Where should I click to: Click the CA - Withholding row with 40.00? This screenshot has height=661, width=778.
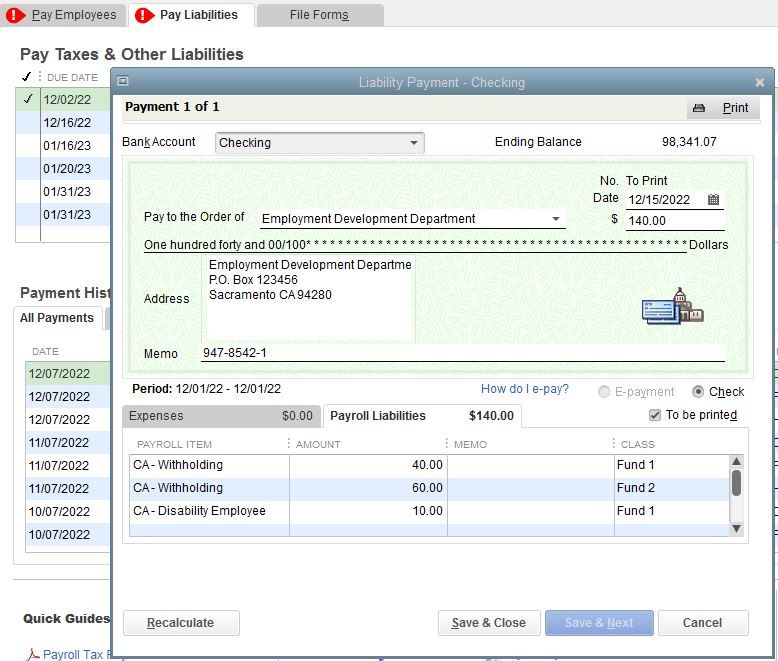pyautogui.click(x=429, y=465)
